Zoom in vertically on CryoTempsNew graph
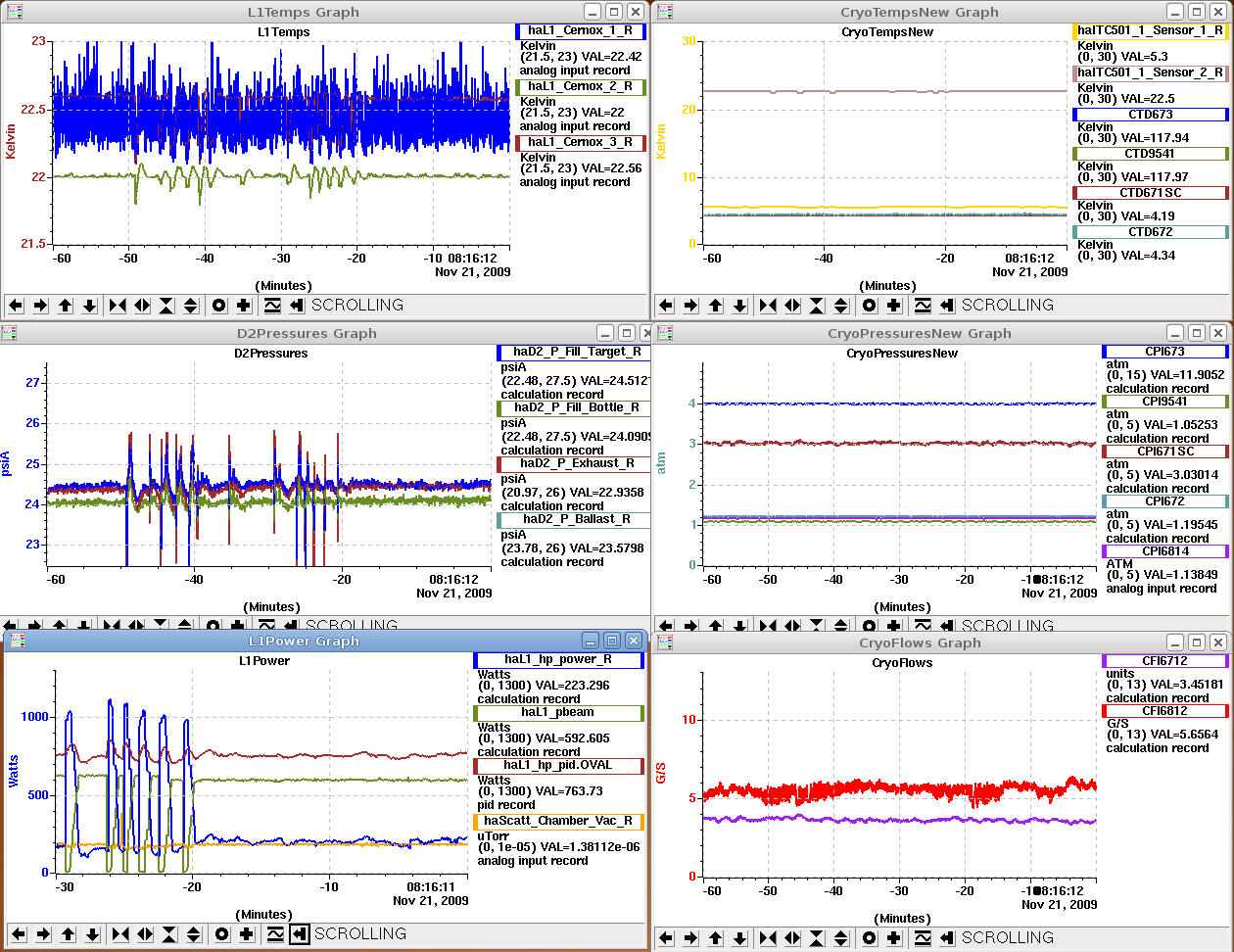Screen dimensions: 1234x952 point(816,306)
